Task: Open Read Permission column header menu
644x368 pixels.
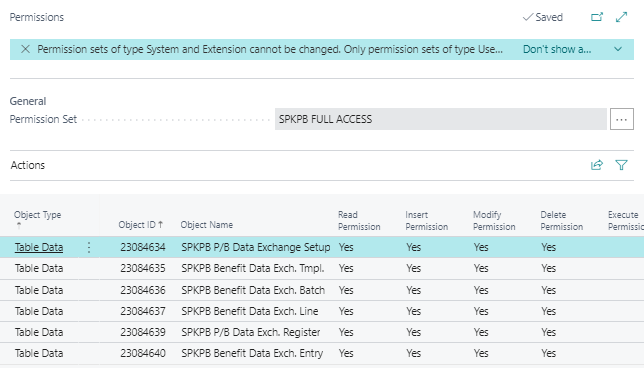Action: [359, 221]
